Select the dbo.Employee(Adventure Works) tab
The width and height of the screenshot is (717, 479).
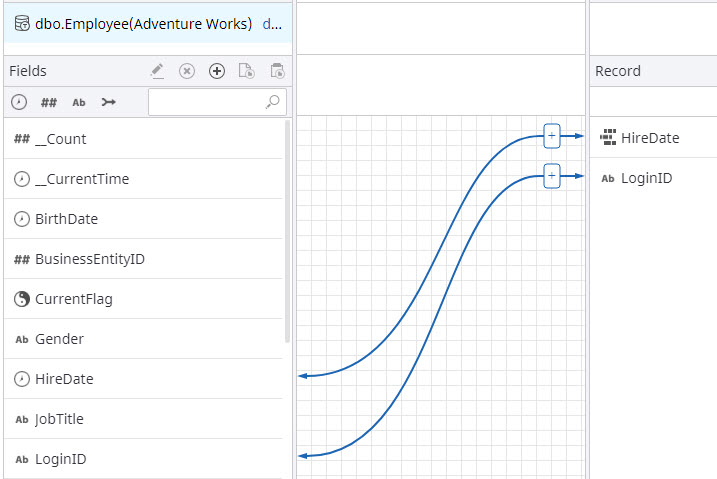pos(143,24)
